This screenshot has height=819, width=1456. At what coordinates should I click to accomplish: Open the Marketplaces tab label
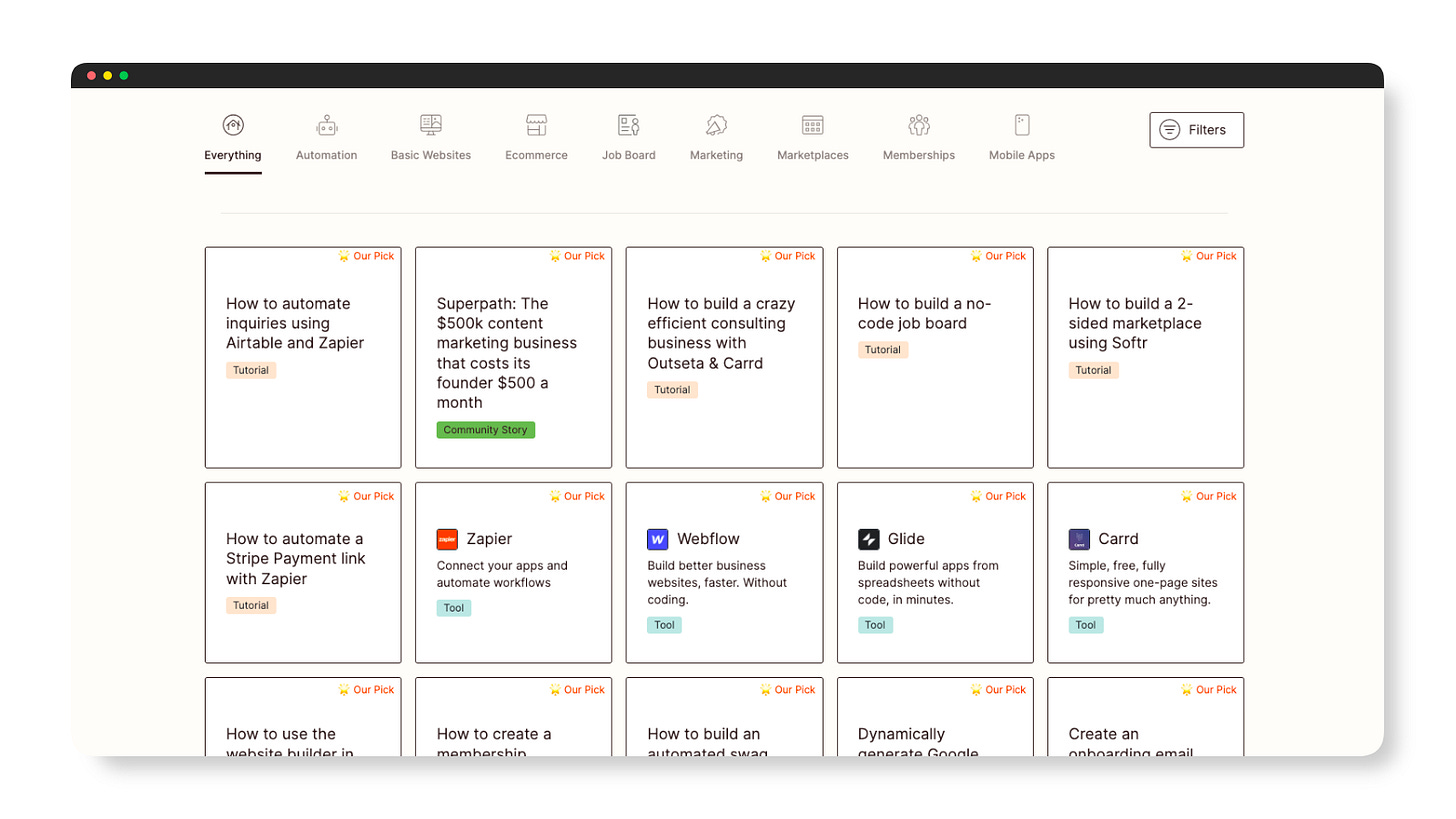tap(813, 155)
